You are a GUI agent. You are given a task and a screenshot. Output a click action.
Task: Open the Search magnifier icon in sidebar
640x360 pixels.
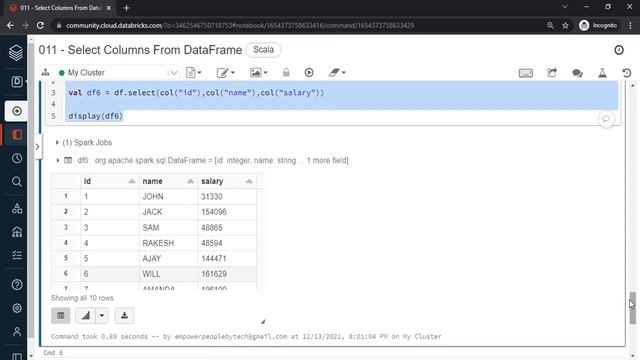17,182
